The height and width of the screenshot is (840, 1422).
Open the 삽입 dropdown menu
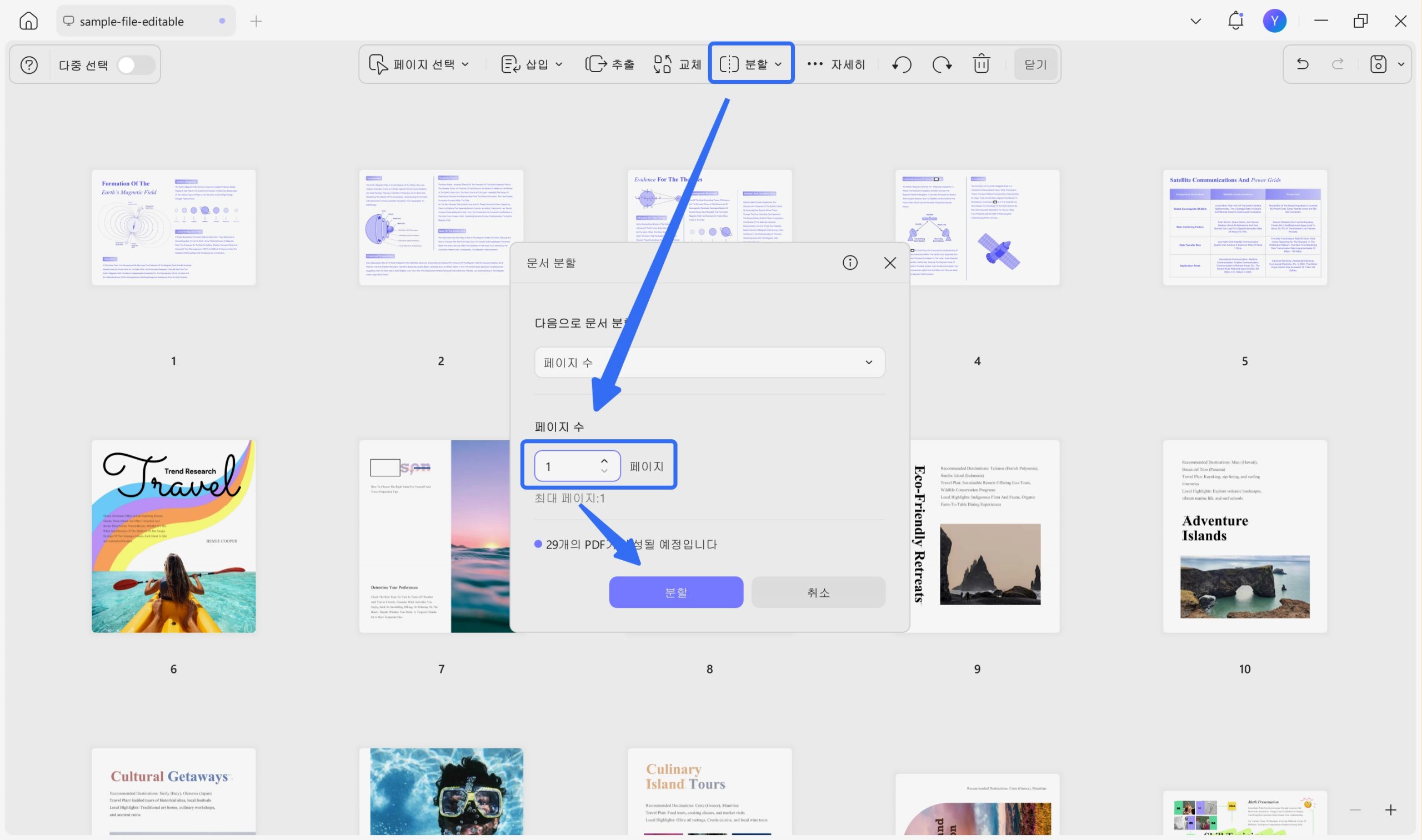click(532, 64)
